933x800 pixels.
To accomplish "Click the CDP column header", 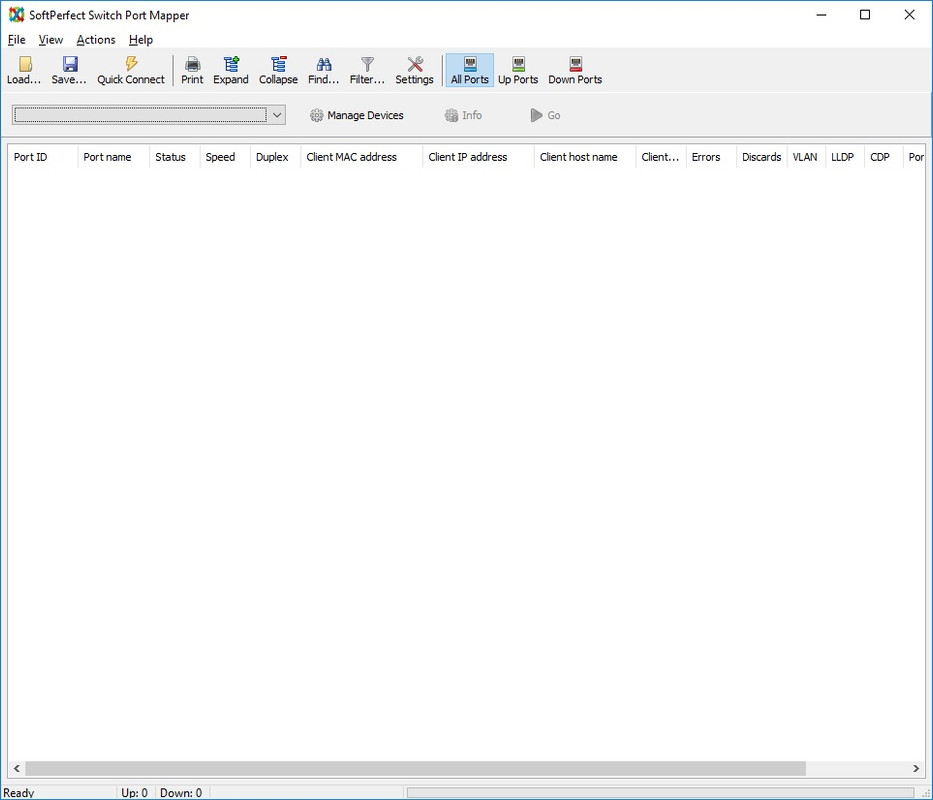I will point(884,157).
